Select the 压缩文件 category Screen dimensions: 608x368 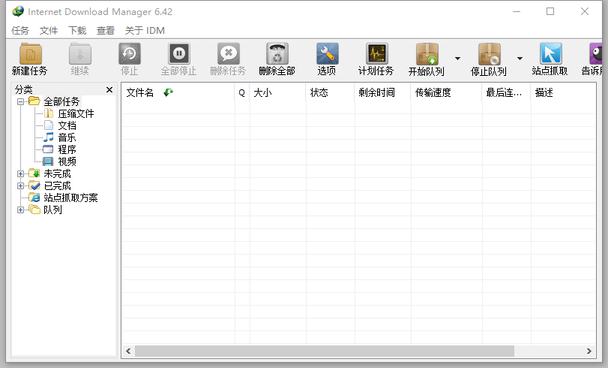76,114
